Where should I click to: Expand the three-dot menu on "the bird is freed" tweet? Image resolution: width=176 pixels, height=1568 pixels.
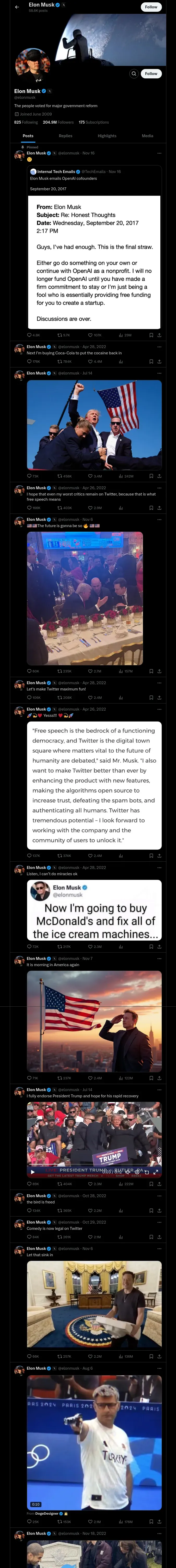160,1196
